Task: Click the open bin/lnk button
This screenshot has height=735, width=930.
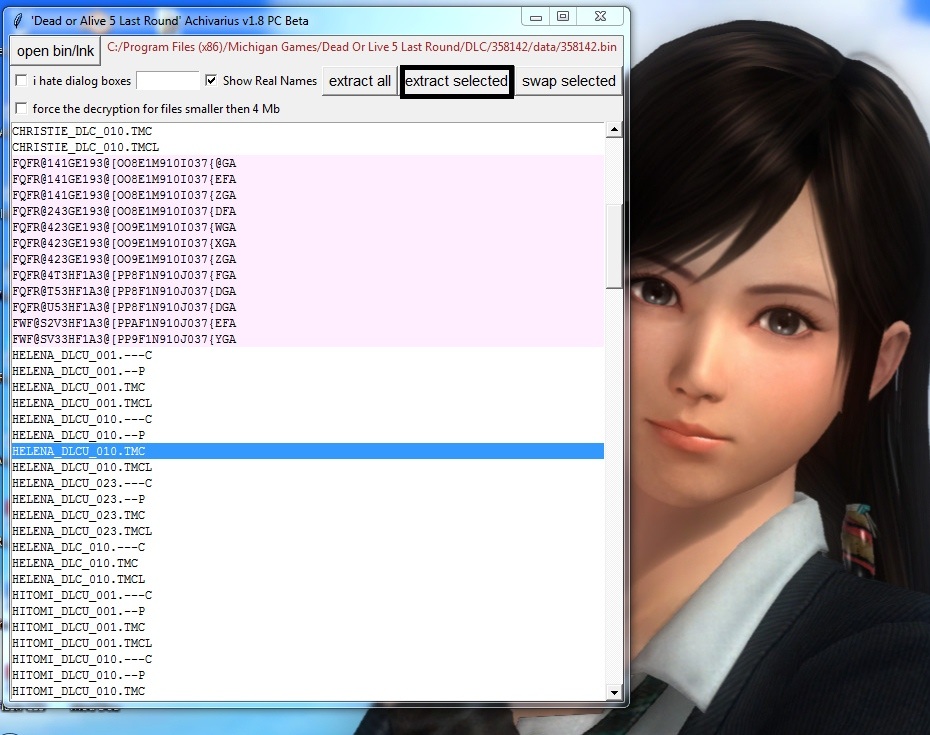Action: [56, 51]
